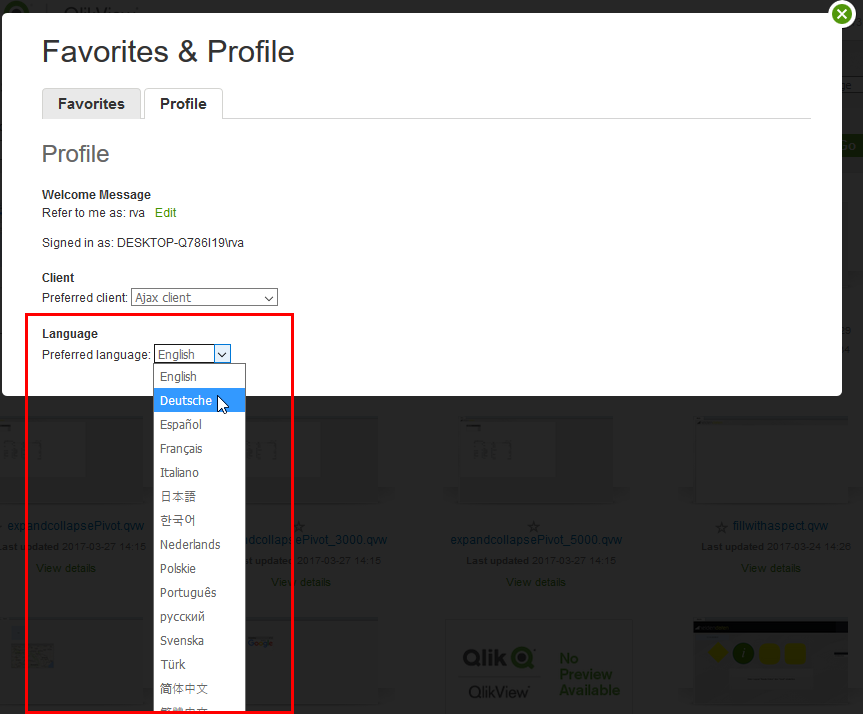Screen dimensions: 863x714
Task: Open expandcollapsePivot.qvw document link
Action: coord(75,526)
